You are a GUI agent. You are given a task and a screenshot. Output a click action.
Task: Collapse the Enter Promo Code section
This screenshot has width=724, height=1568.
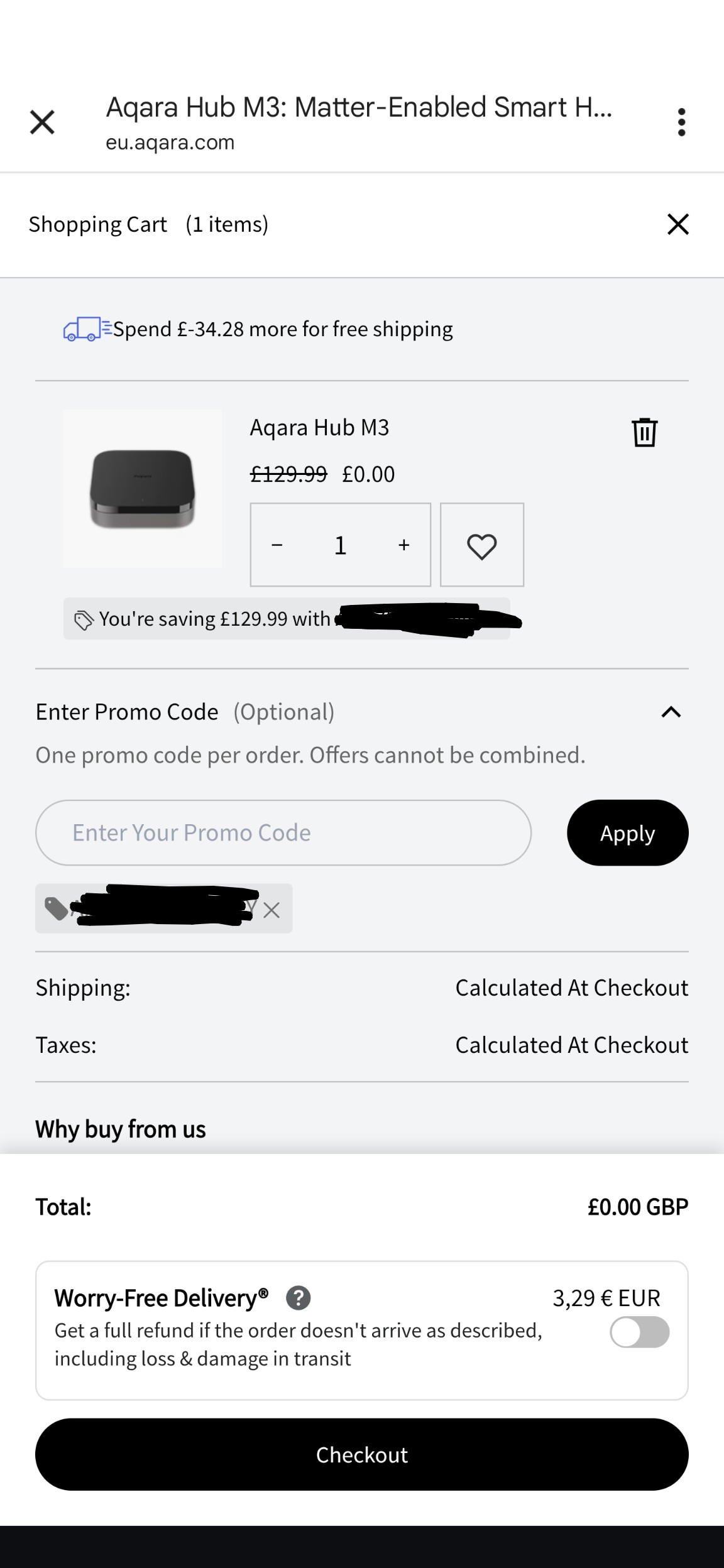point(671,712)
